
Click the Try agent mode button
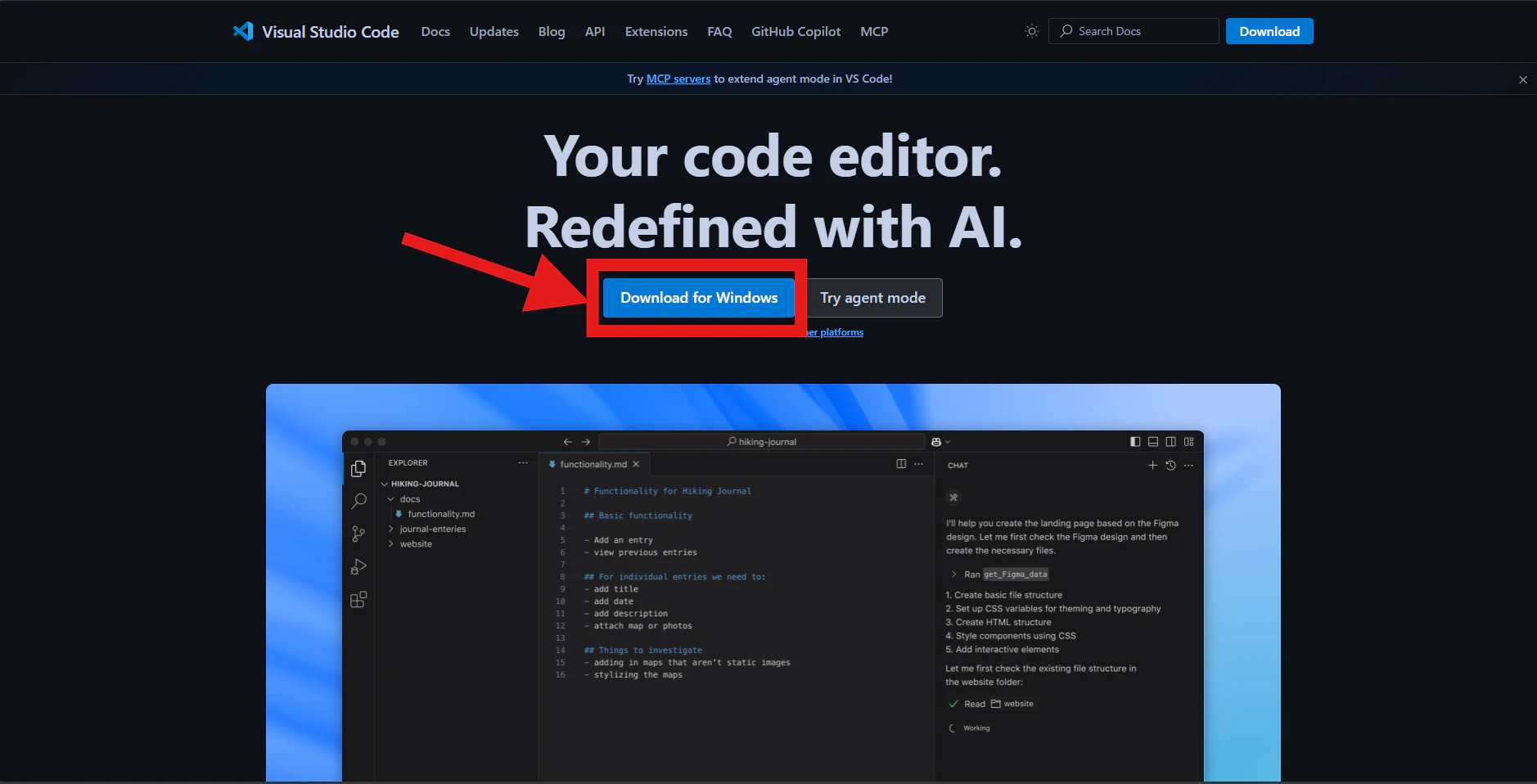tap(872, 298)
